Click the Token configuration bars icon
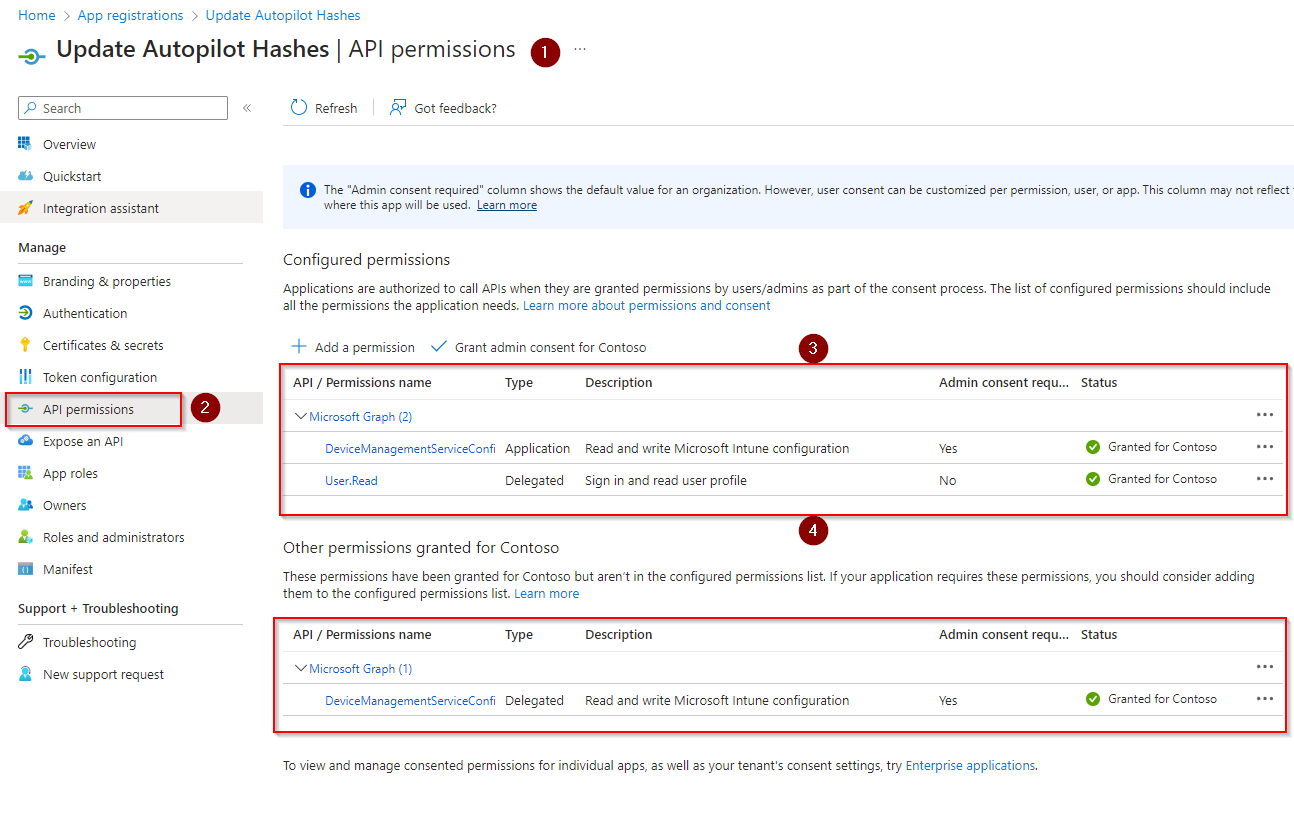 click(x=25, y=377)
